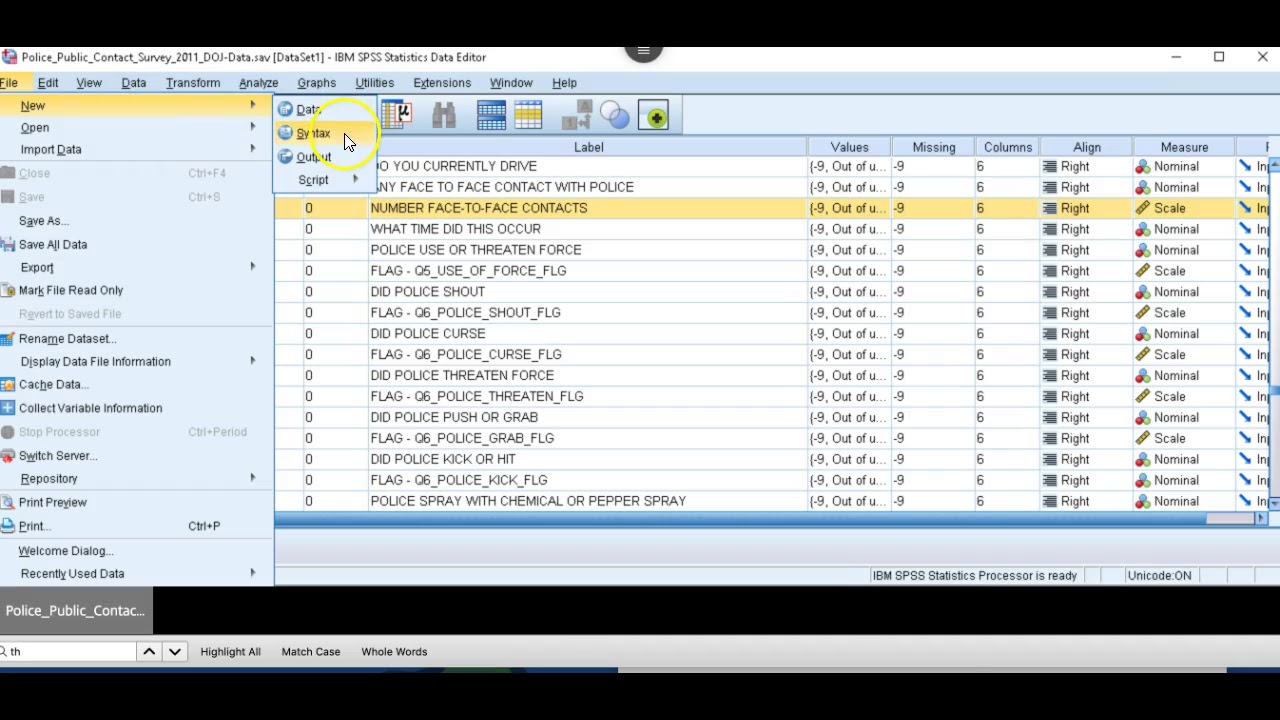
Task: Click status text IBM SPSS Statistics Processor is ready
Action: point(974,576)
